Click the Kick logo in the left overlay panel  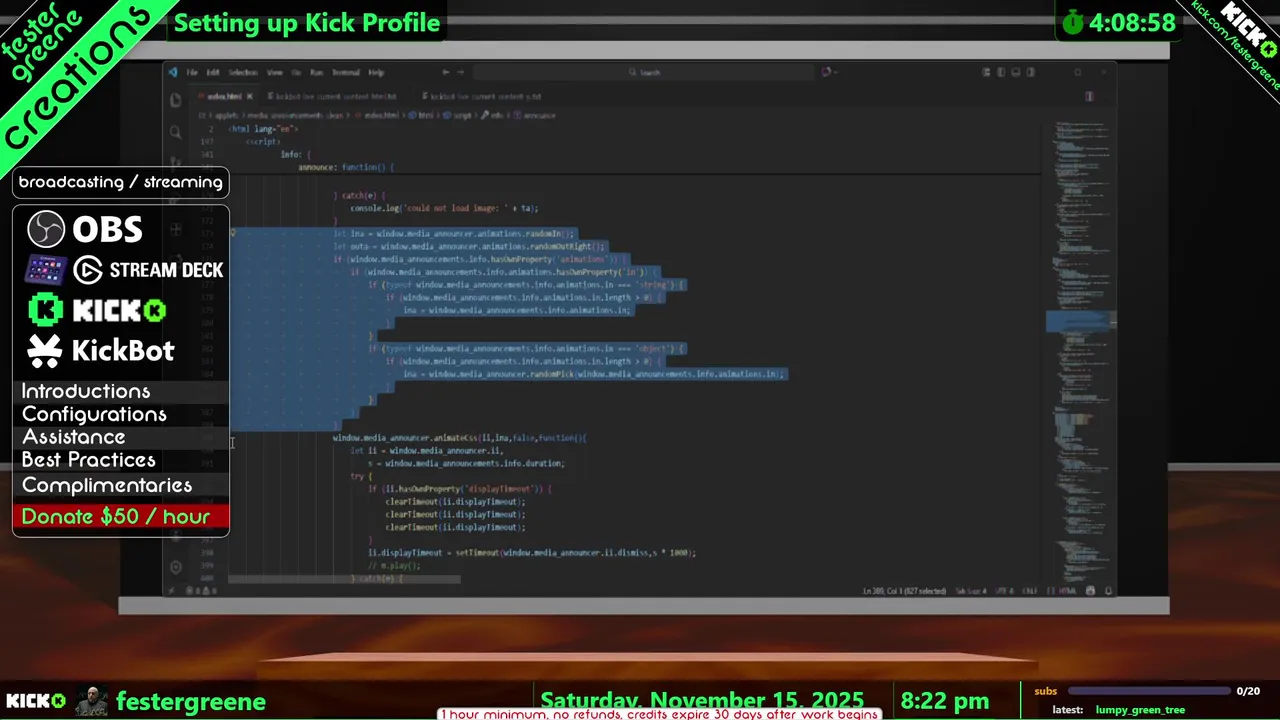pyautogui.click(x=97, y=310)
